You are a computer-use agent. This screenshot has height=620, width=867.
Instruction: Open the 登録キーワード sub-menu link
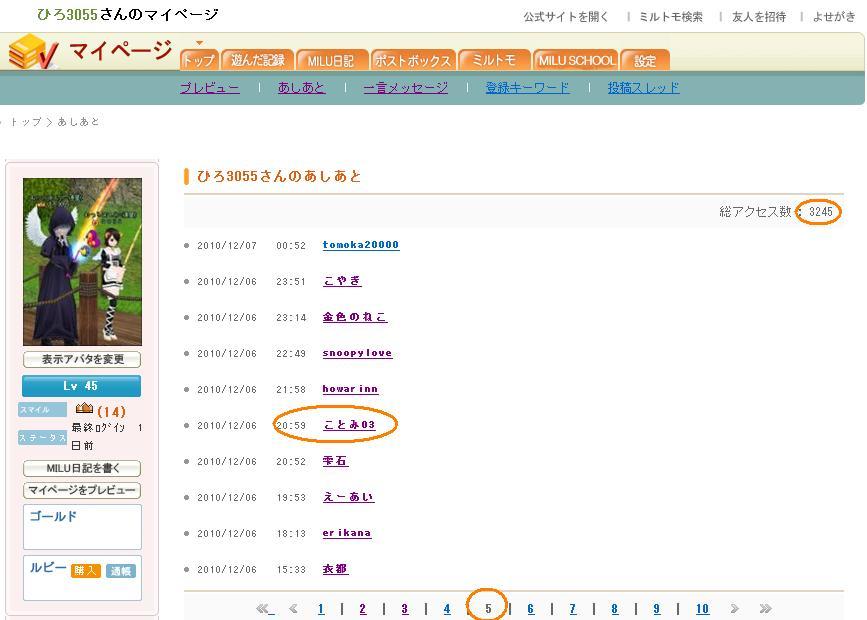tap(527, 88)
